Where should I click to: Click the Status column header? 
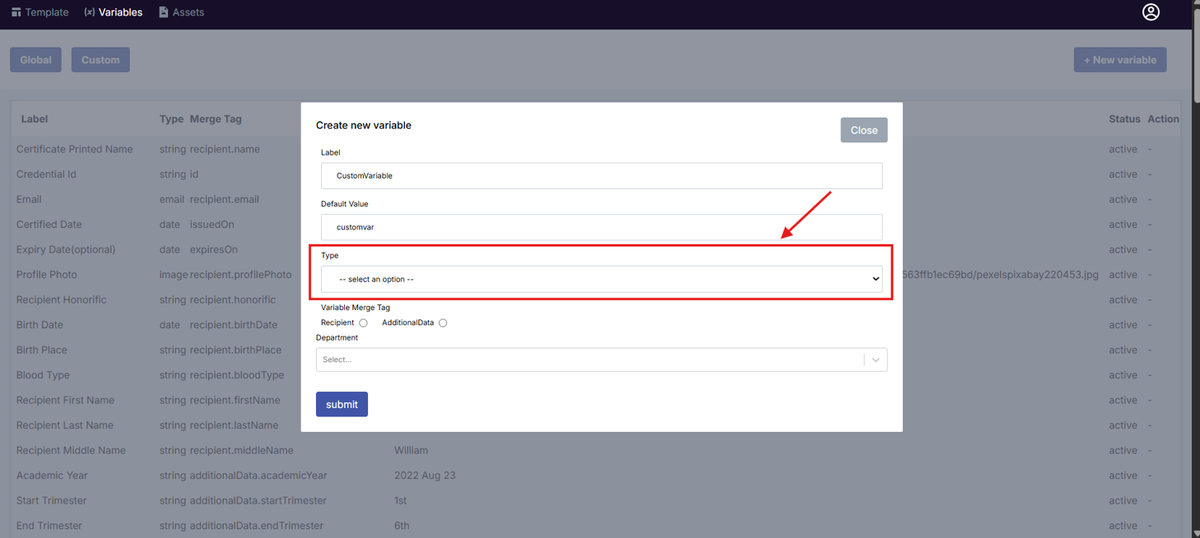coord(1124,119)
